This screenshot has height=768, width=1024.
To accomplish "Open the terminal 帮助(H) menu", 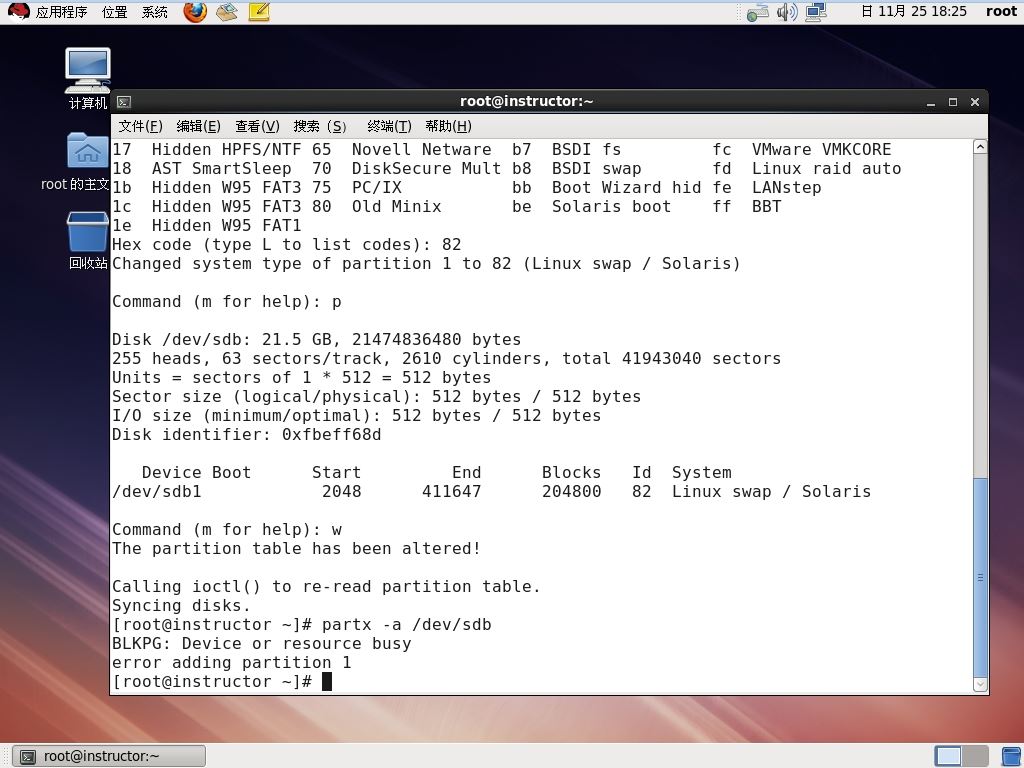I will [x=448, y=126].
